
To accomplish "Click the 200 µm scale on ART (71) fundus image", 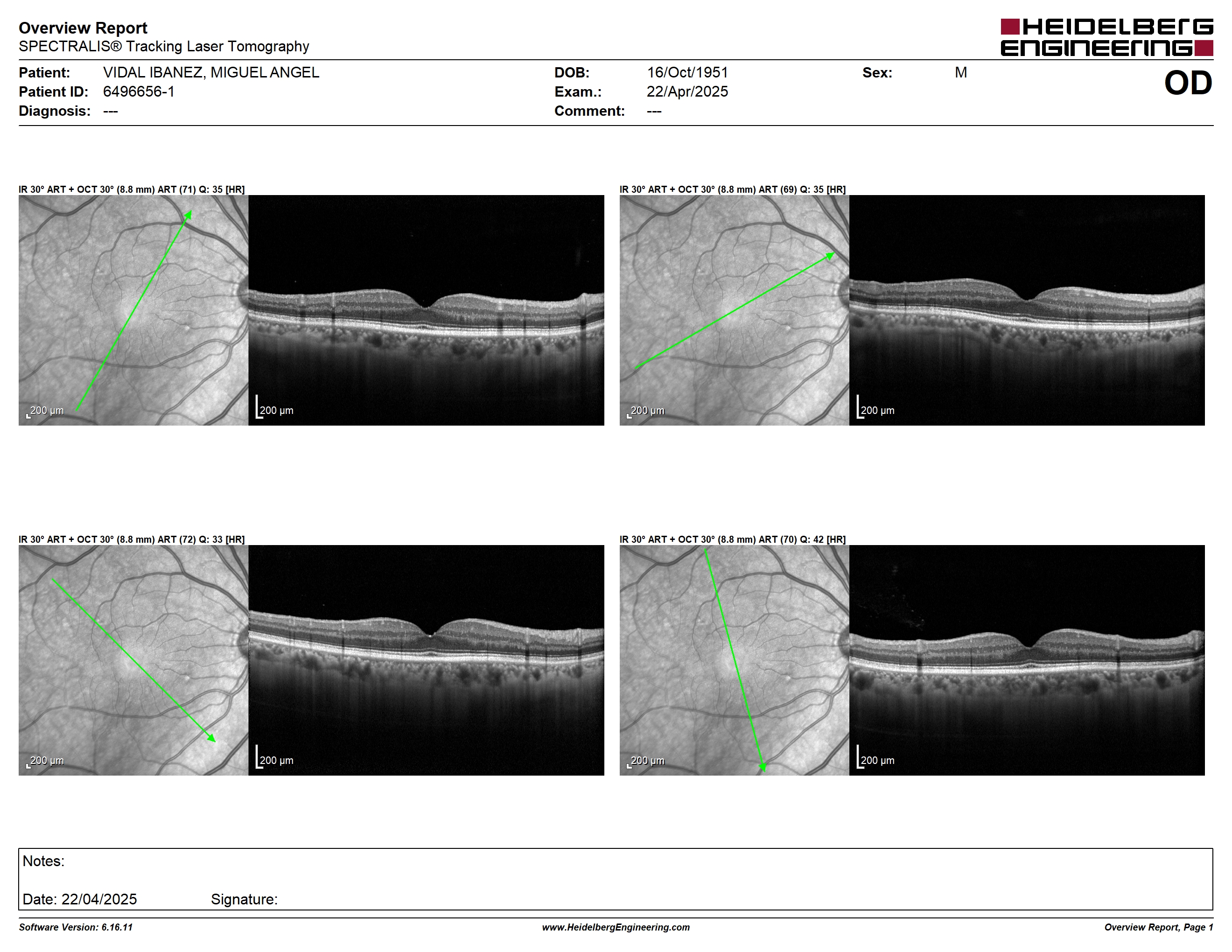I will (x=45, y=411).
